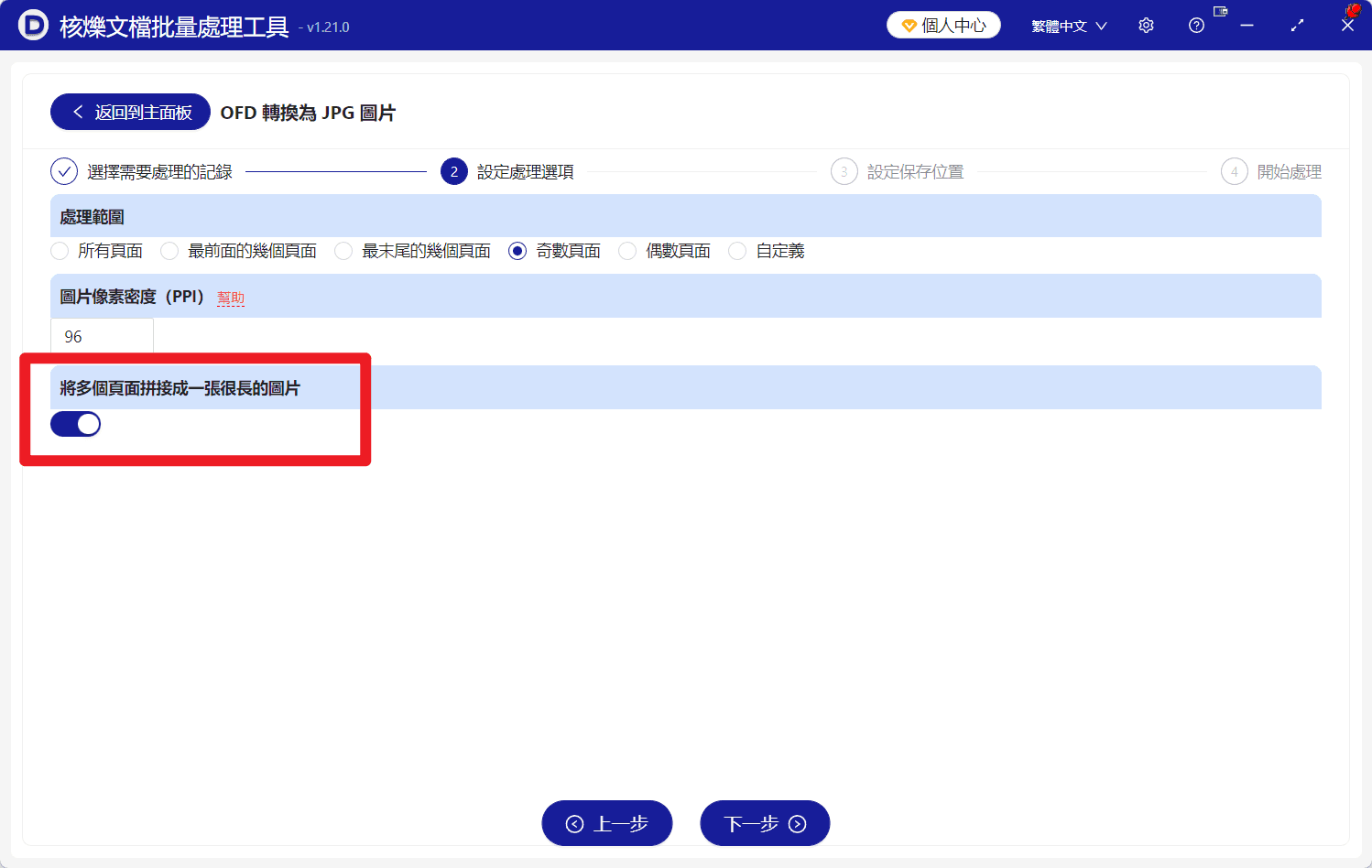Disable the long-image stitching toggle switch
1372x868 pixels.
click(75, 423)
